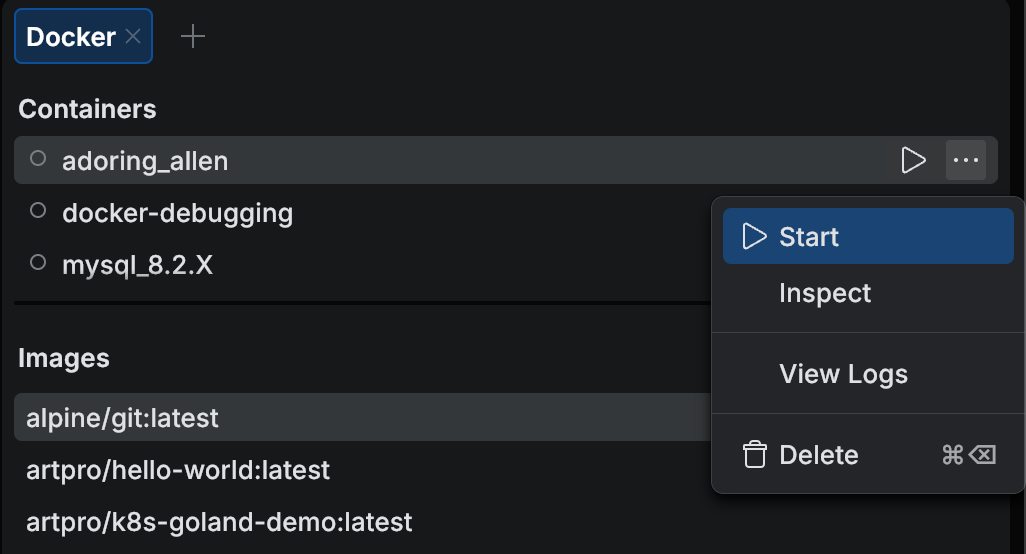Select the artpro/k8s-goland-demo:latest image
Screen dimensions: 1026x554
(x=219, y=521)
